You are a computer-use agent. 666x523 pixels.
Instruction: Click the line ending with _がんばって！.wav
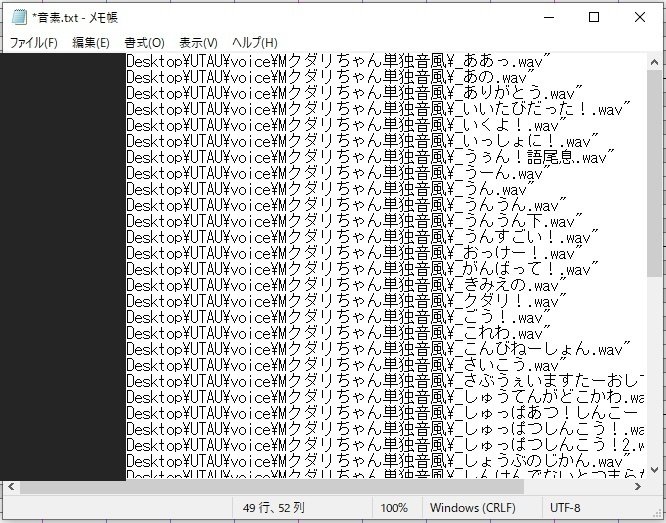362,269
